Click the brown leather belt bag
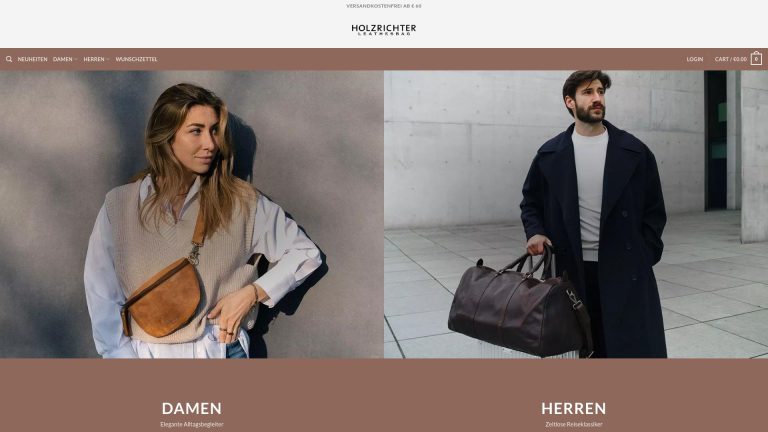768x432 pixels. pyautogui.click(x=162, y=297)
